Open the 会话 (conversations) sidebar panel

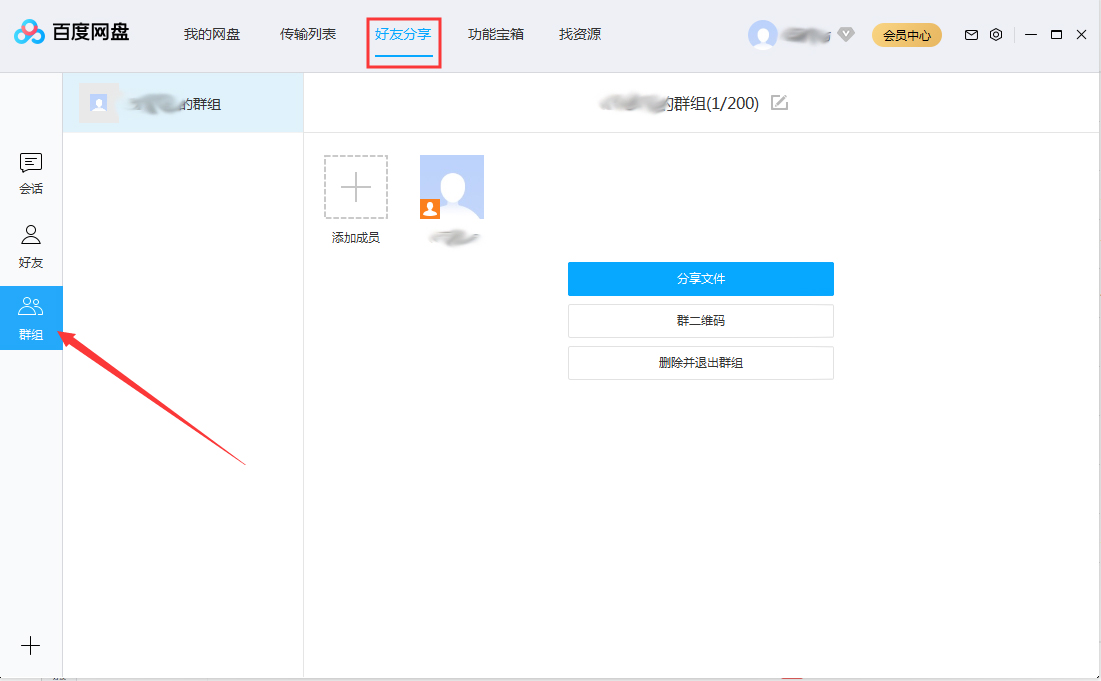pyautogui.click(x=30, y=172)
